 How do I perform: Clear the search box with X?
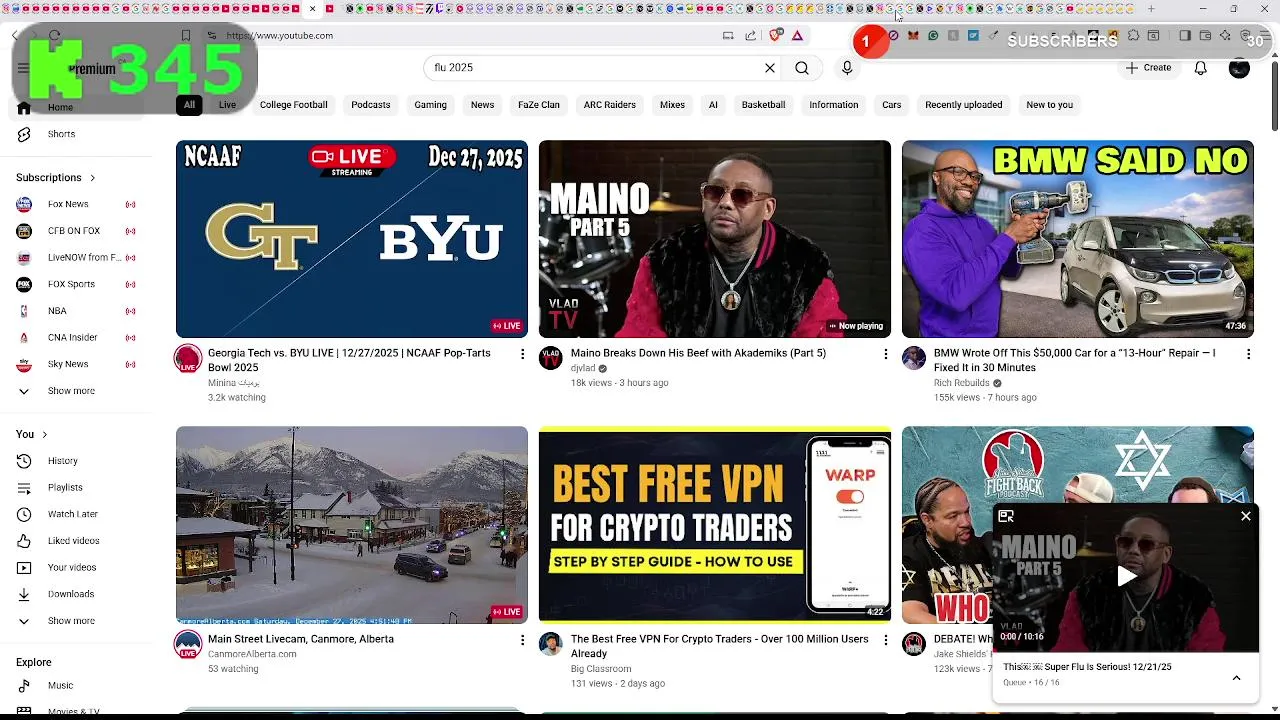770,68
